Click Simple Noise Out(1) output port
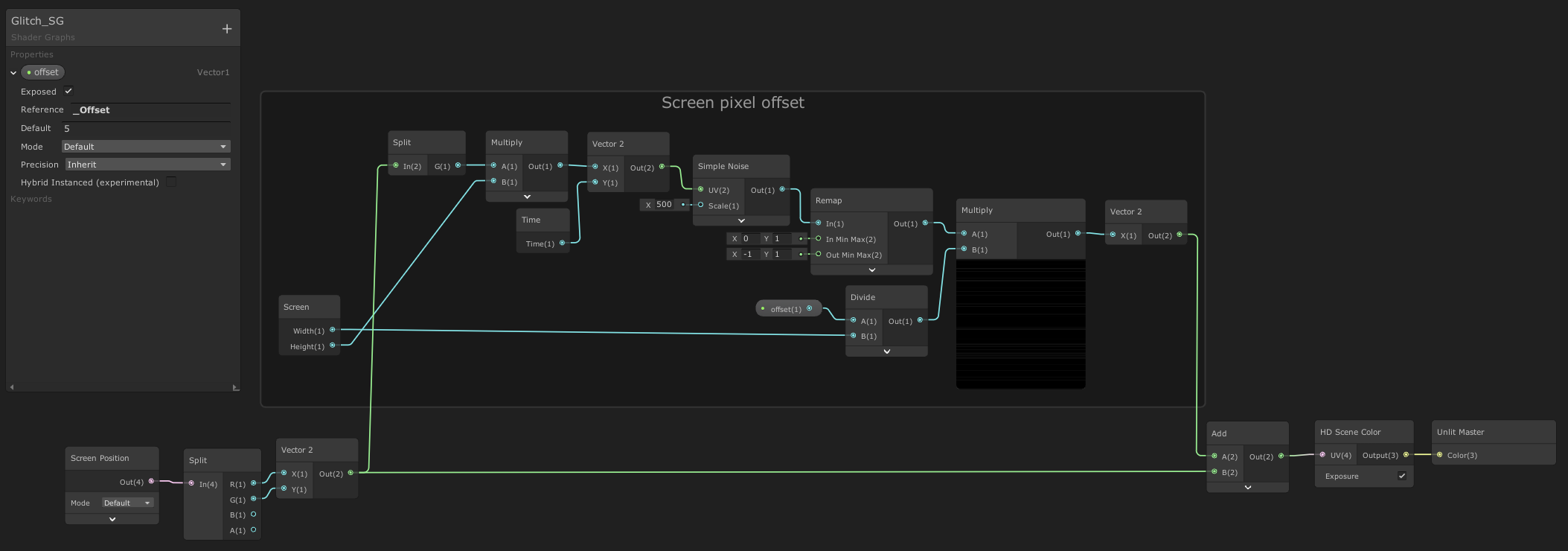This screenshot has width=1568, height=551. click(x=782, y=189)
